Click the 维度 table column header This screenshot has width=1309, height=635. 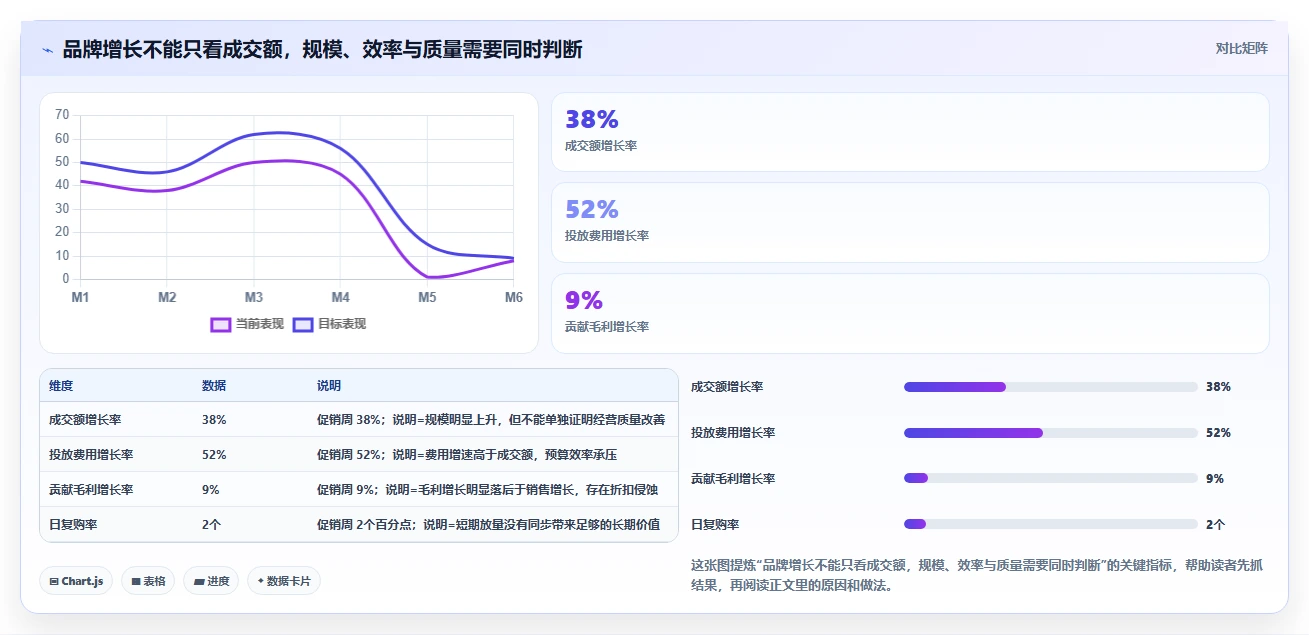point(61,386)
